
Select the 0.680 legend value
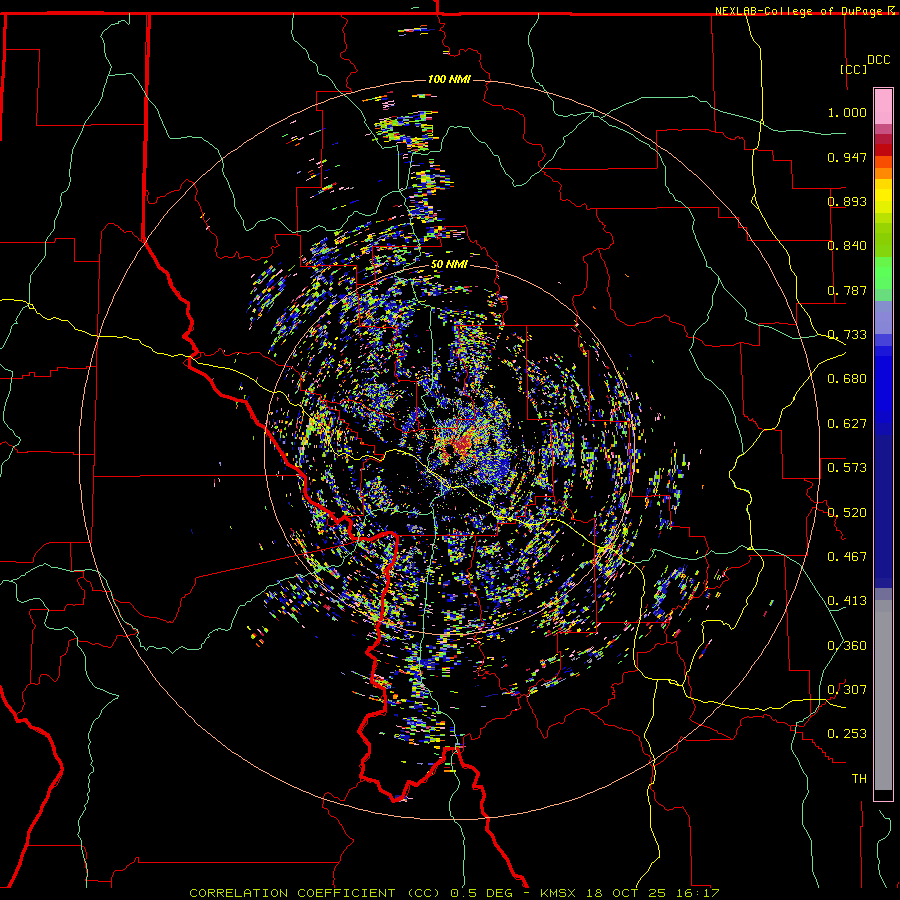point(847,379)
